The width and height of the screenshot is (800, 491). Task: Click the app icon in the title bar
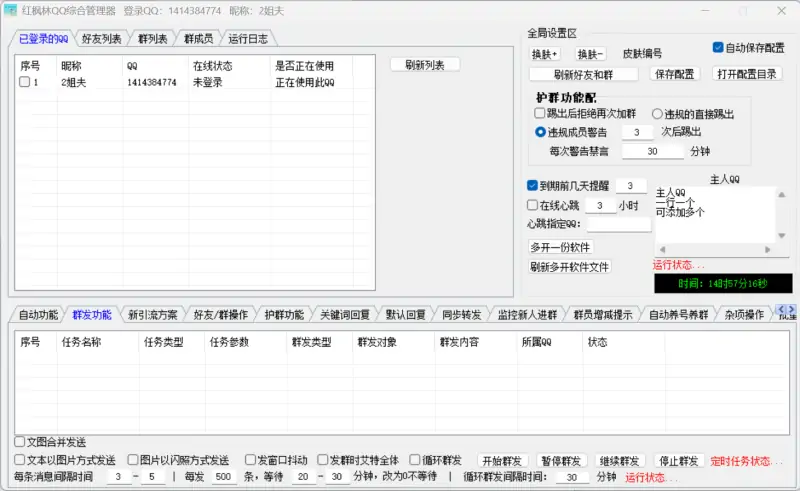pos(11,11)
